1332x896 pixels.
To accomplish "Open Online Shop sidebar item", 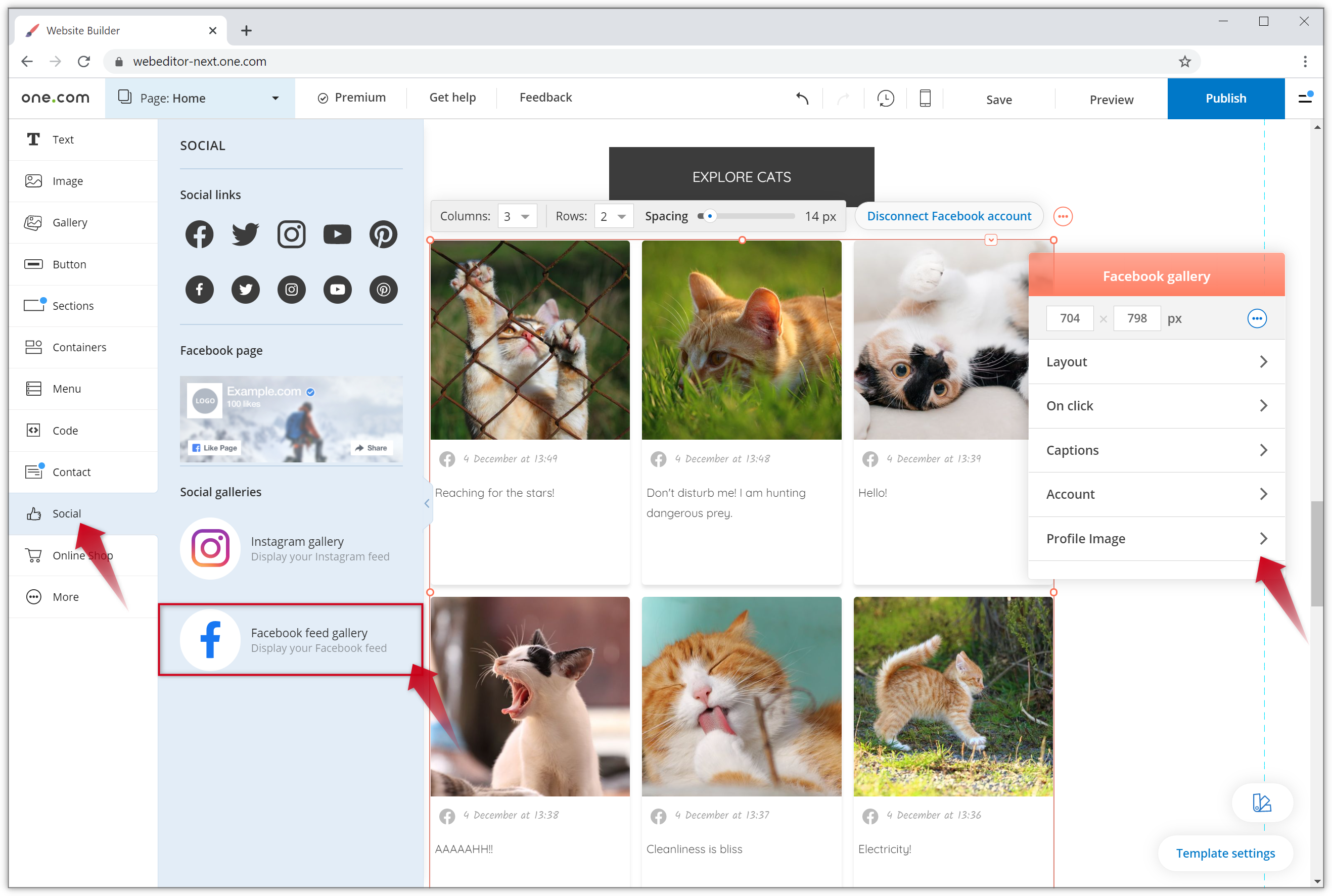I will click(x=82, y=555).
